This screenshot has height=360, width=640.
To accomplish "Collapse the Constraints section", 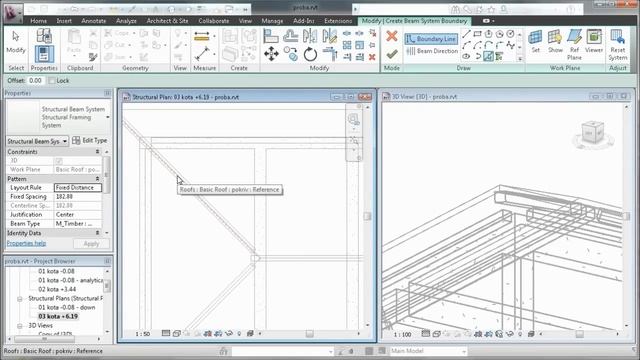I will click(x=97, y=152).
